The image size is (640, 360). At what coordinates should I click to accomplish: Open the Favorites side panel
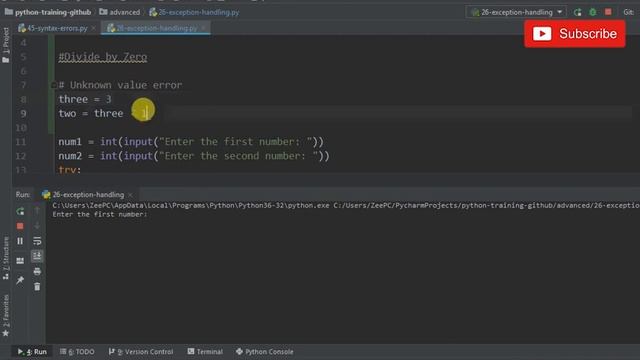6,316
